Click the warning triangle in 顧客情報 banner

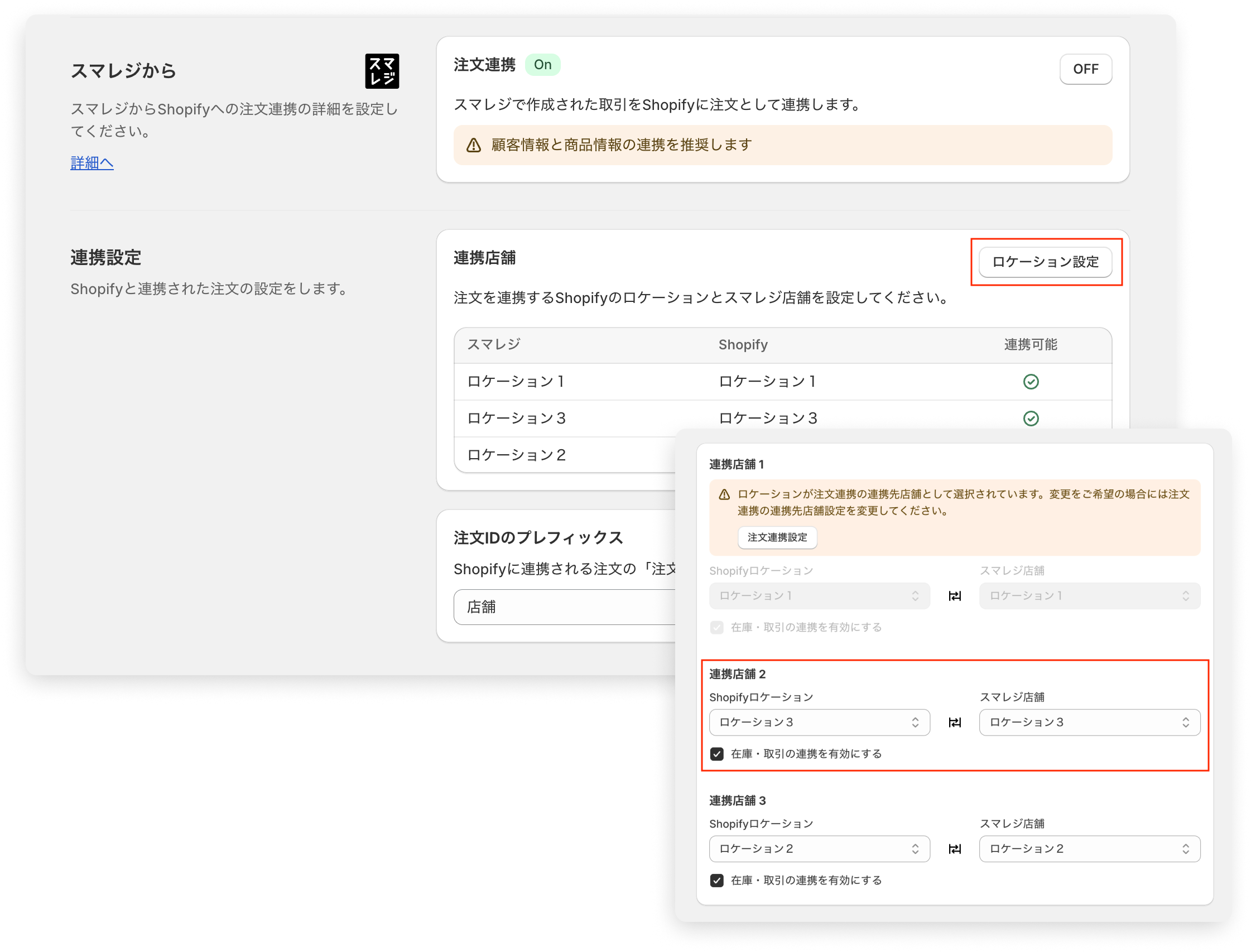474,146
